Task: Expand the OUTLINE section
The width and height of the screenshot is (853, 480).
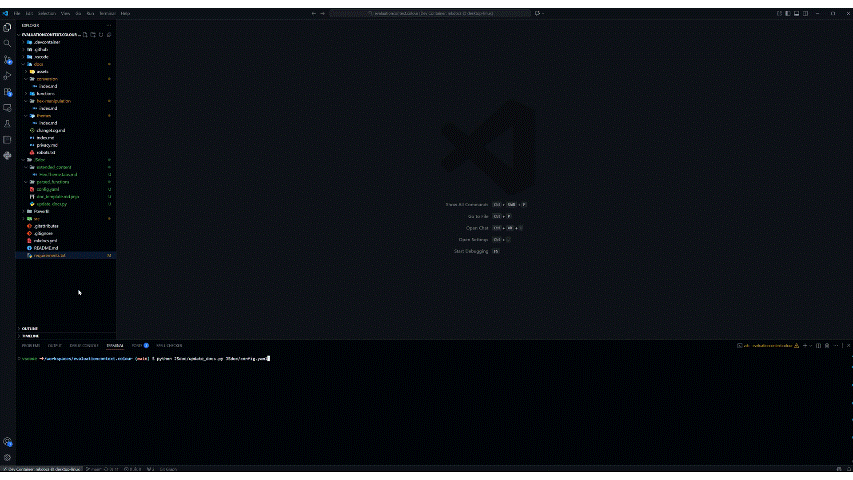Action: (30, 328)
